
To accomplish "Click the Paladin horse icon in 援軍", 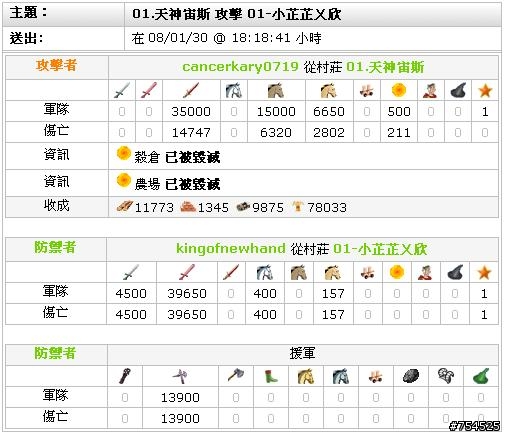I will pos(306,376).
